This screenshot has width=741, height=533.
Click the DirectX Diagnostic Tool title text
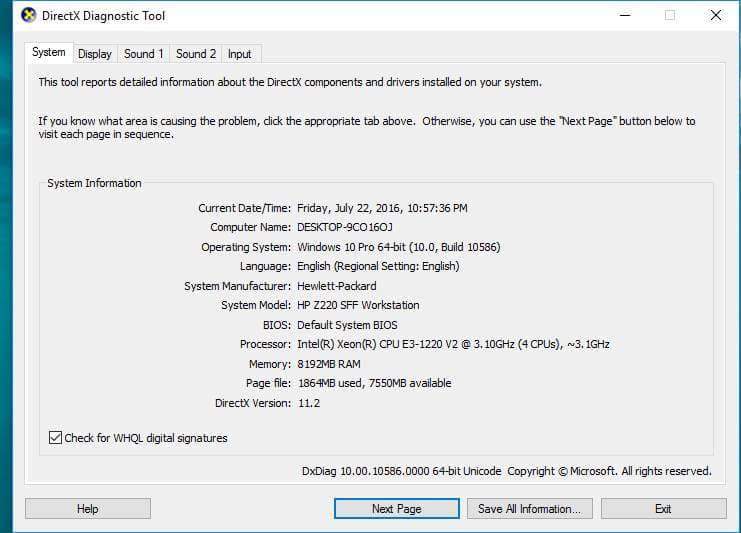pyautogui.click(x=103, y=16)
